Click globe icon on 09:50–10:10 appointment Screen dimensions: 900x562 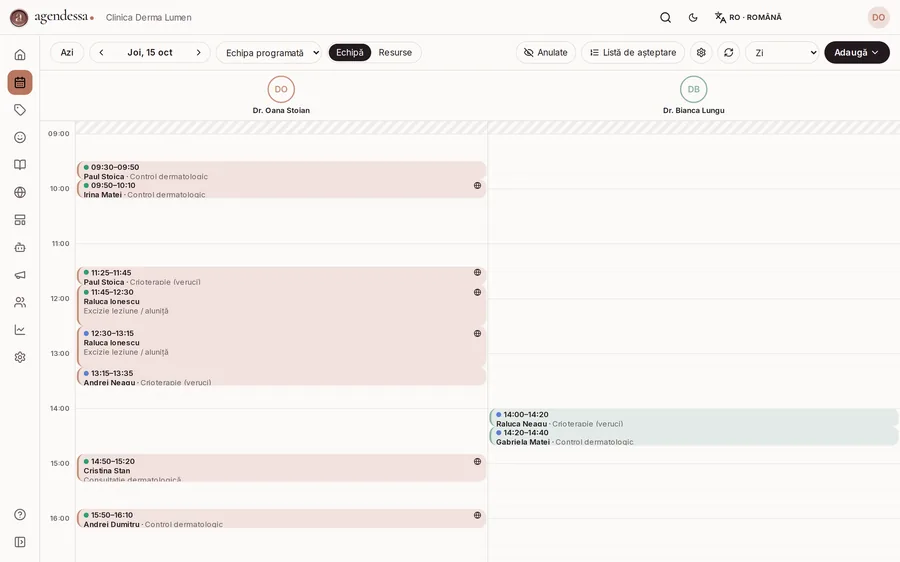(477, 185)
